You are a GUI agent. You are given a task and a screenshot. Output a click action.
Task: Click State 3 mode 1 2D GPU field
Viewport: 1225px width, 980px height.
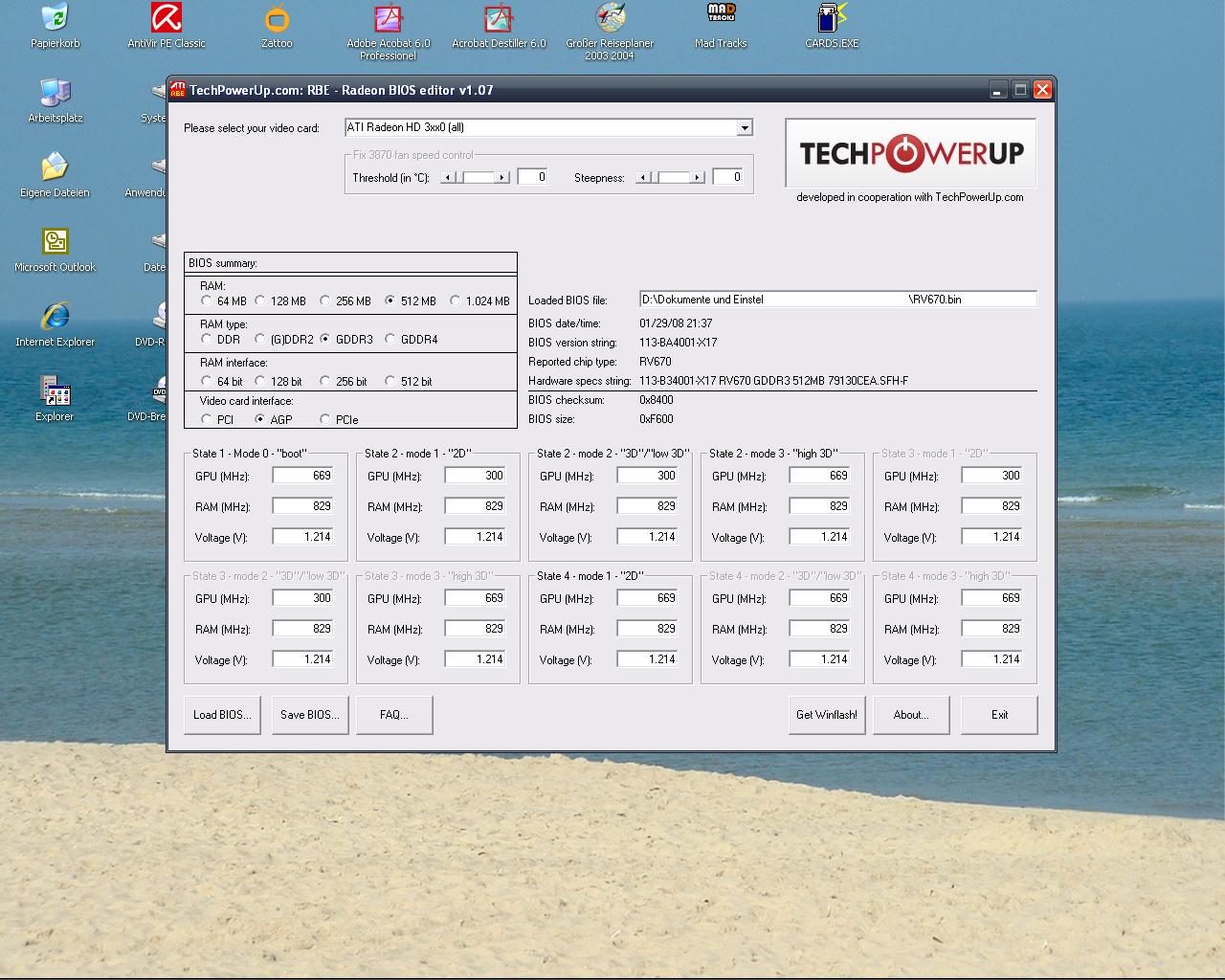click(x=991, y=476)
